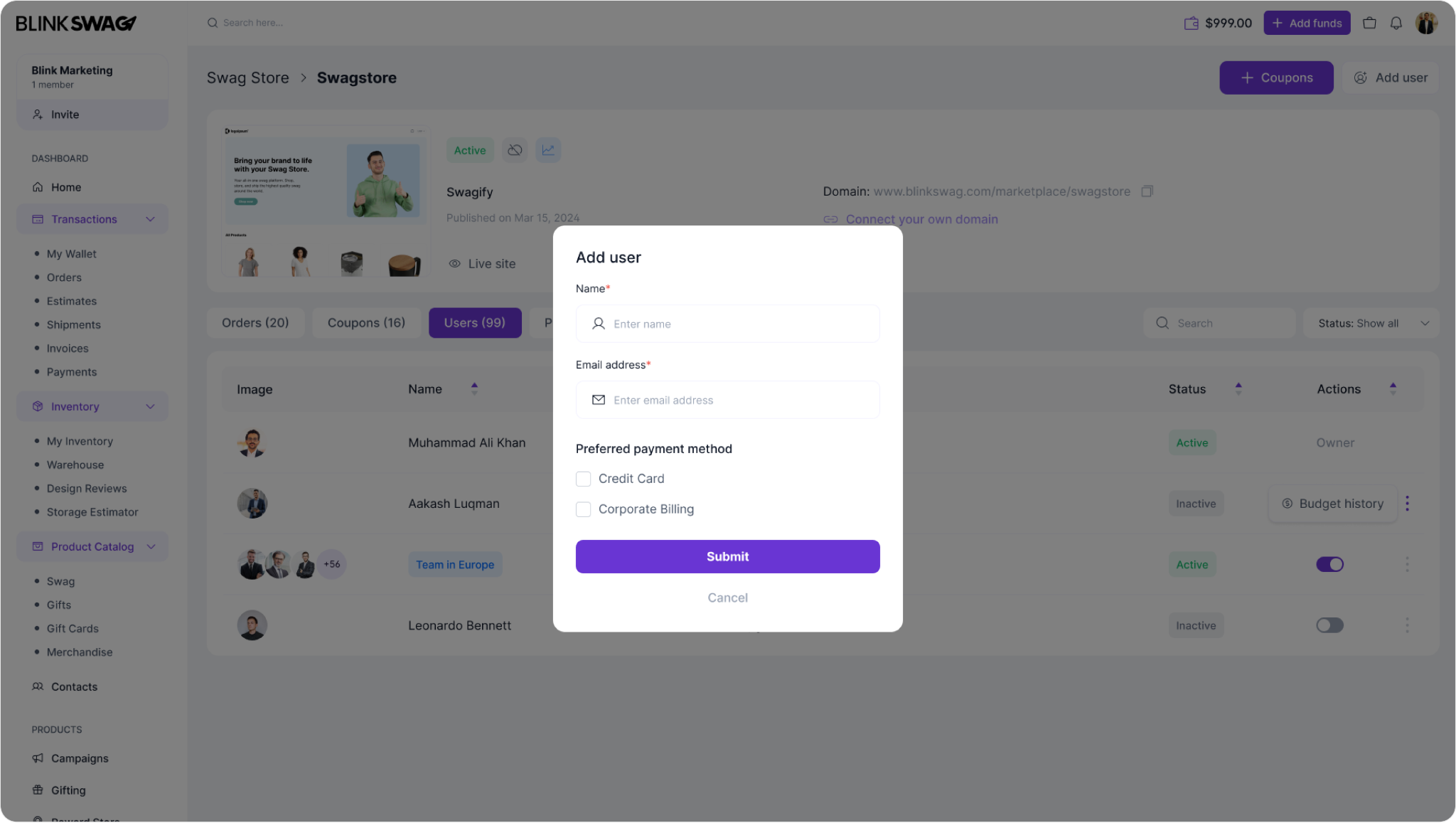Click the notification bell icon

tap(1398, 22)
